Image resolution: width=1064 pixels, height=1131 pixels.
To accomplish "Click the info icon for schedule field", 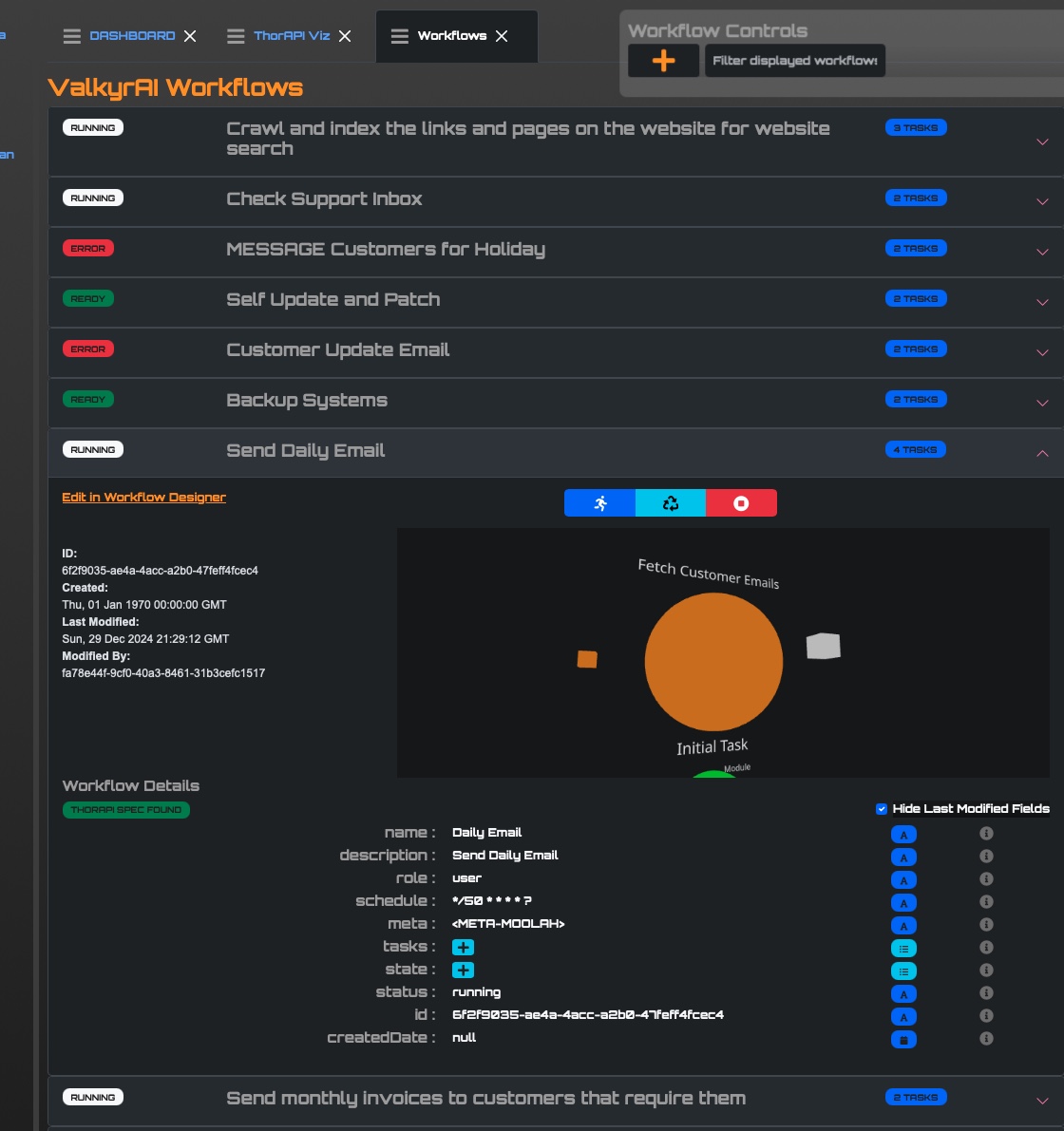I will click(986, 901).
